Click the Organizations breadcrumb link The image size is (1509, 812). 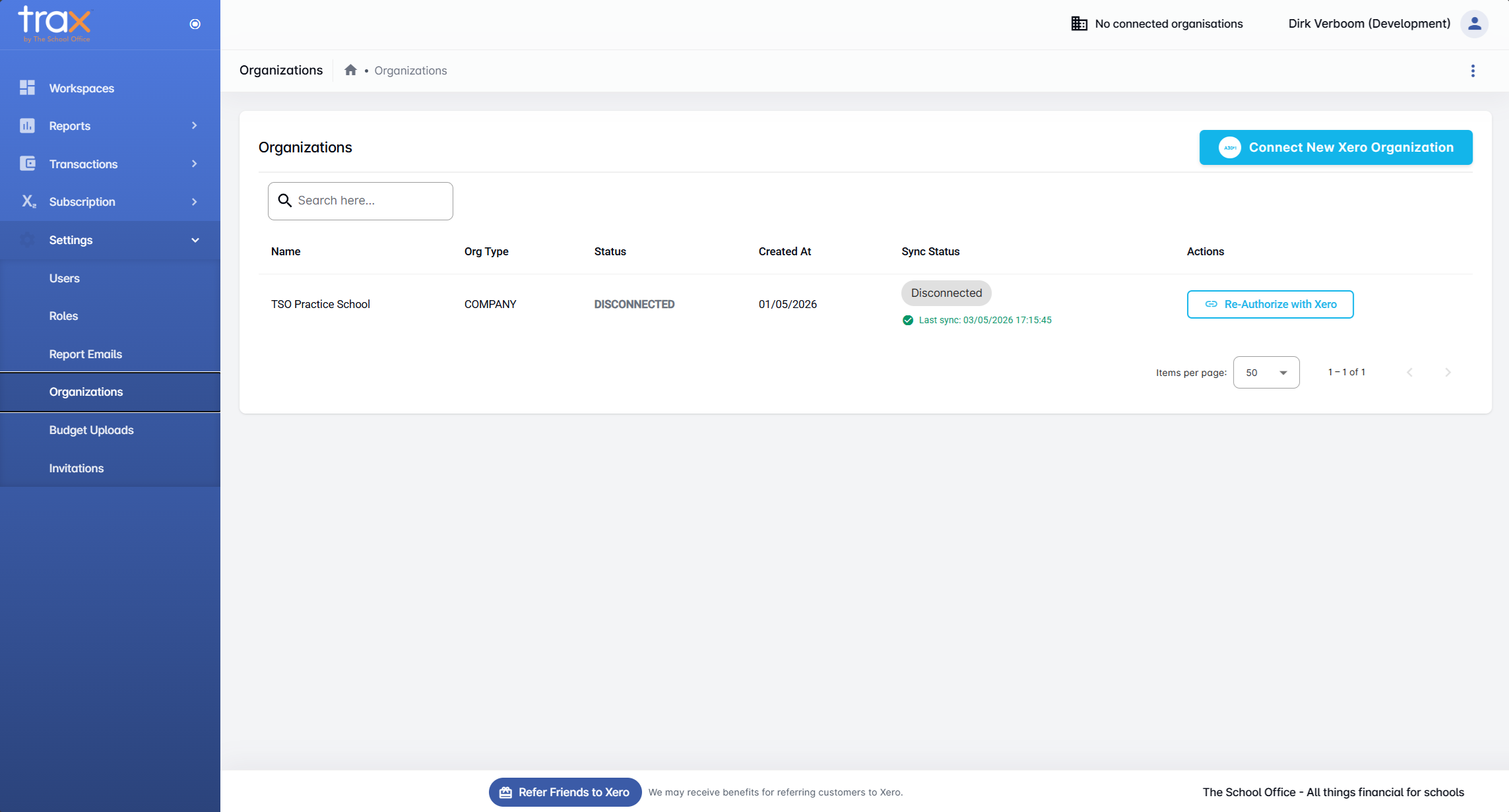410,71
